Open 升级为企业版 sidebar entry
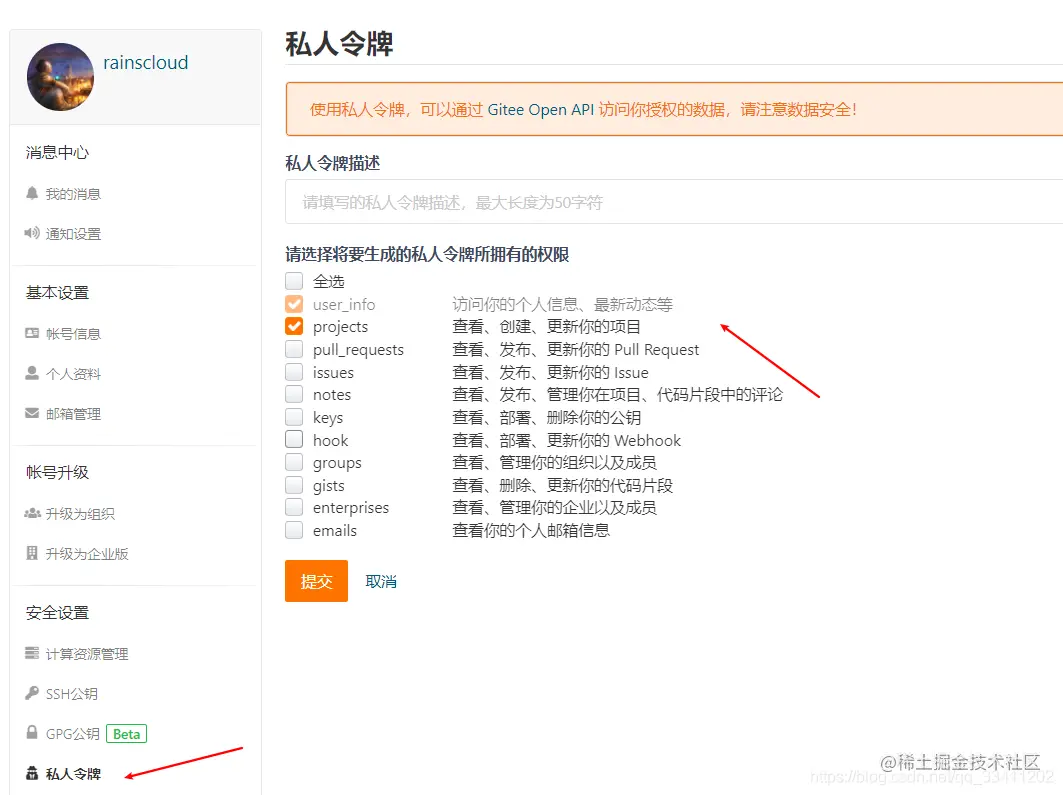The height and width of the screenshot is (795, 1063). [x=87, y=554]
